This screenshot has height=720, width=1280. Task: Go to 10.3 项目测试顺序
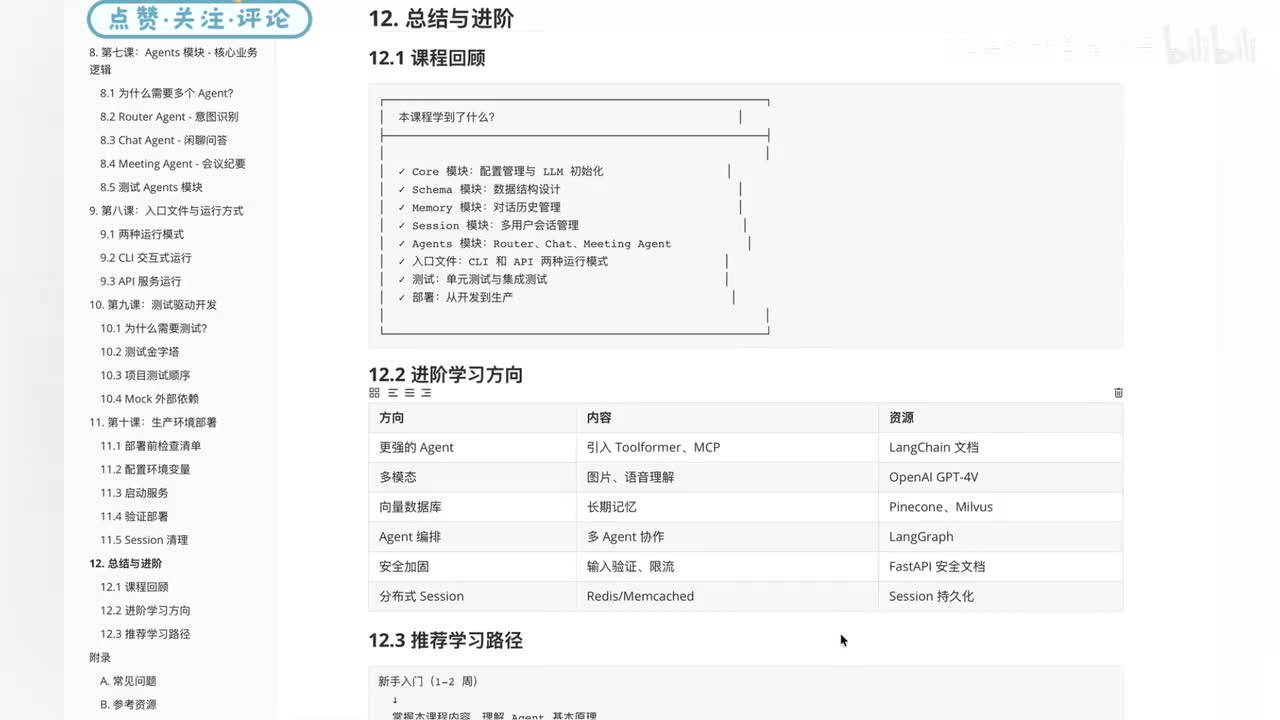[145, 375]
